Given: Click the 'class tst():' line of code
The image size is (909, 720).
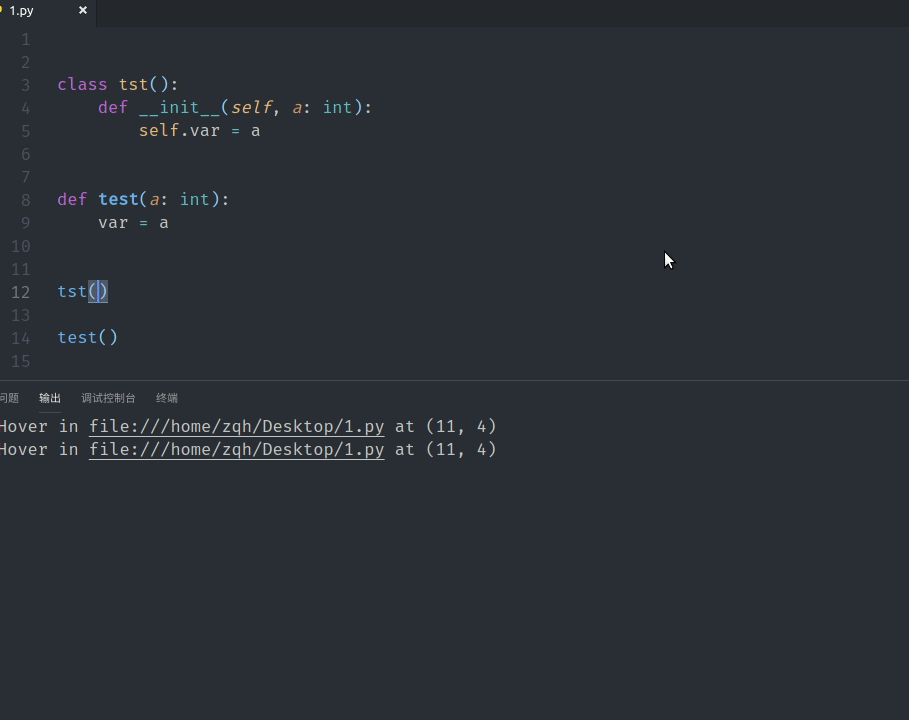Looking at the screenshot, I should point(118,85).
